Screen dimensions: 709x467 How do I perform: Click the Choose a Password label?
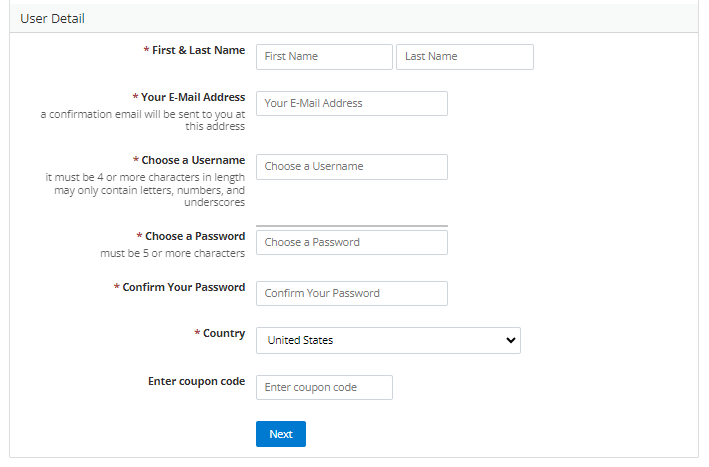pos(194,236)
